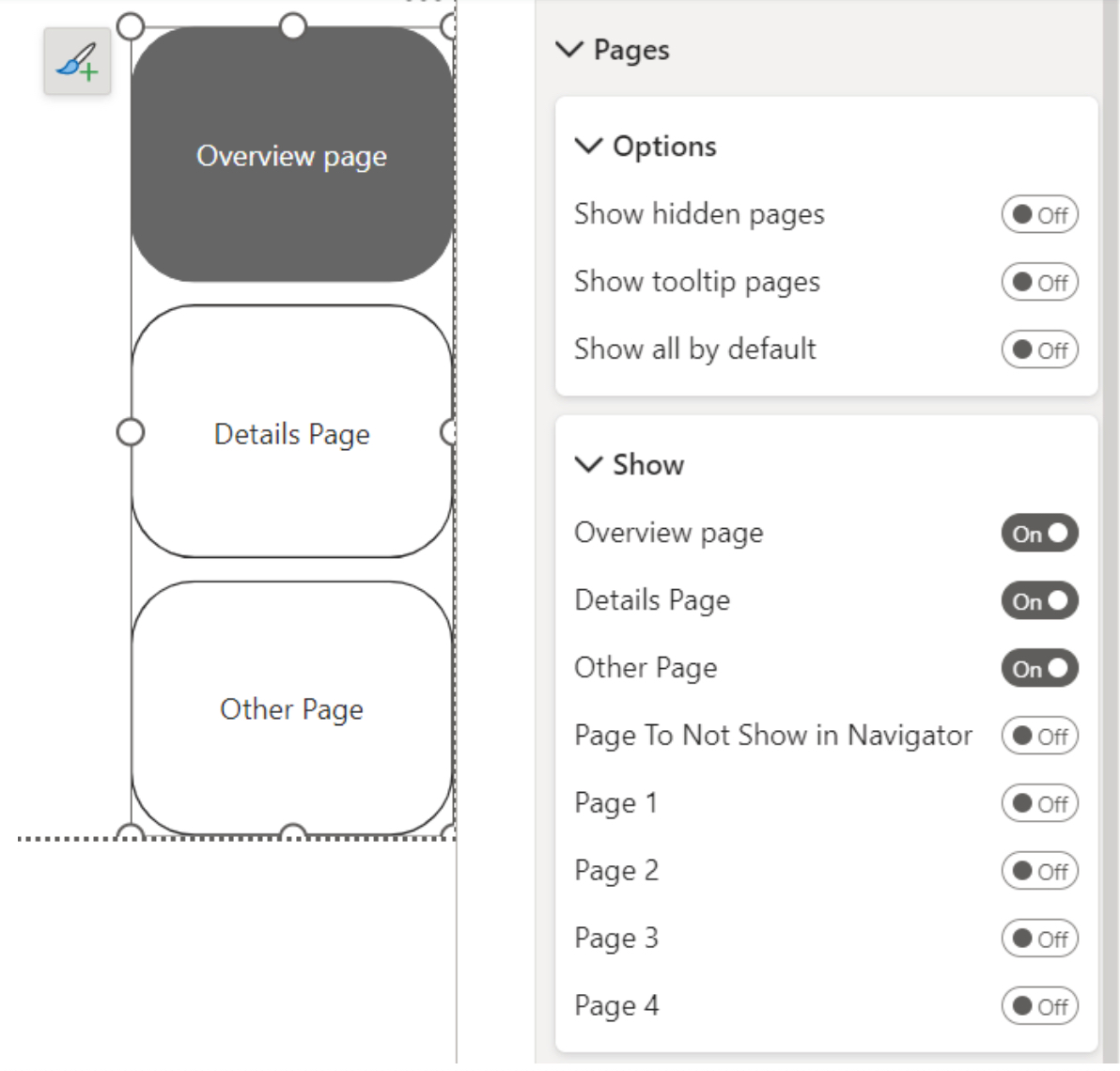Click the 'Details Page' label in Show list
This screenshot has width=1120, height=1071.
point(652,601)
